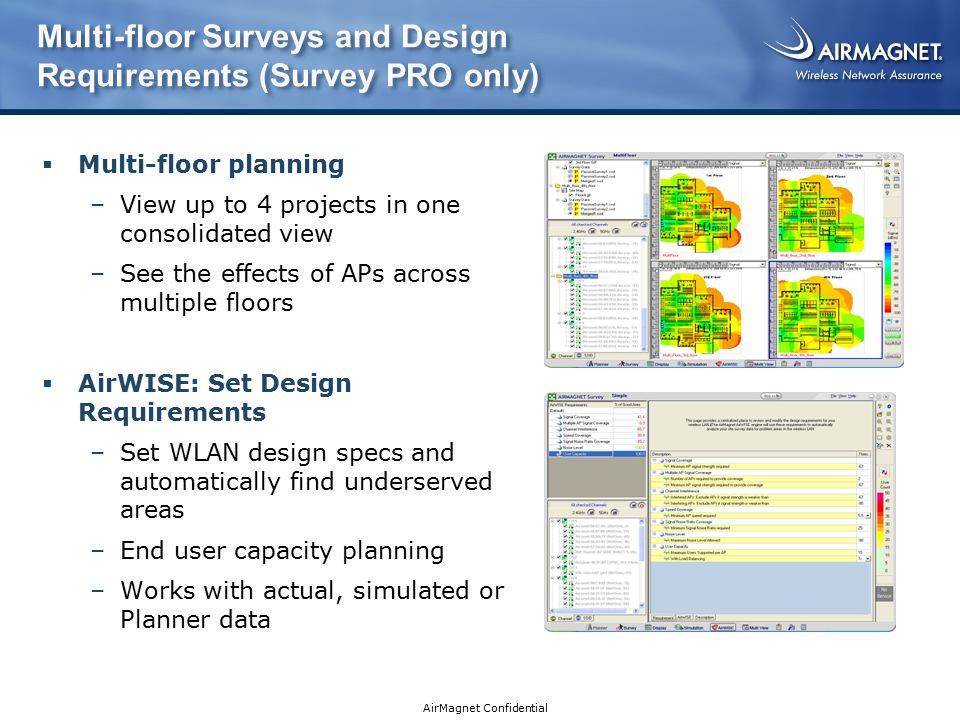Select Signal Noise Ratio Coverage requirement row

(x=598, y=441)
